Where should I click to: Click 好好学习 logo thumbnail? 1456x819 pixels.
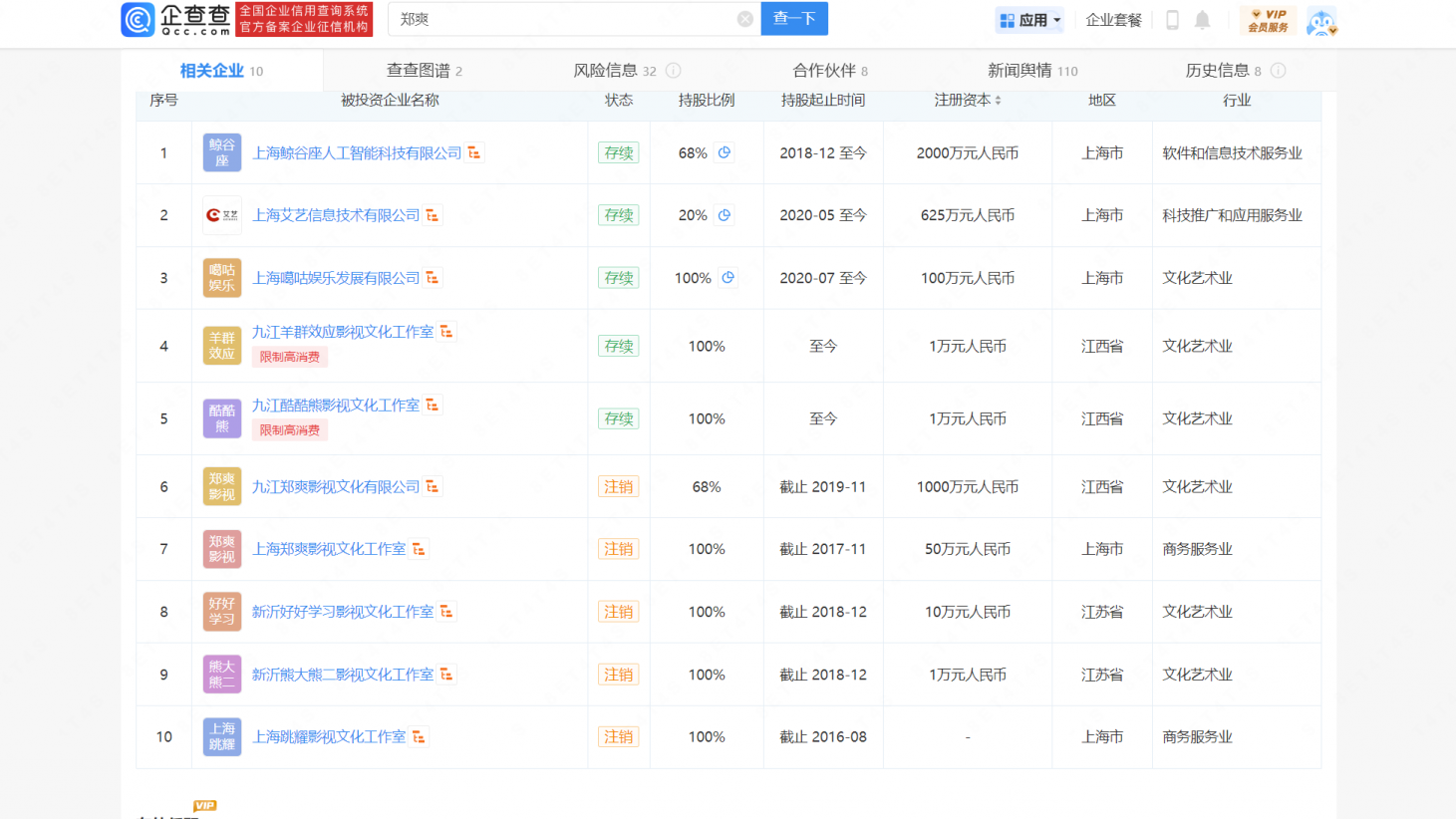[x=222, y=612]
